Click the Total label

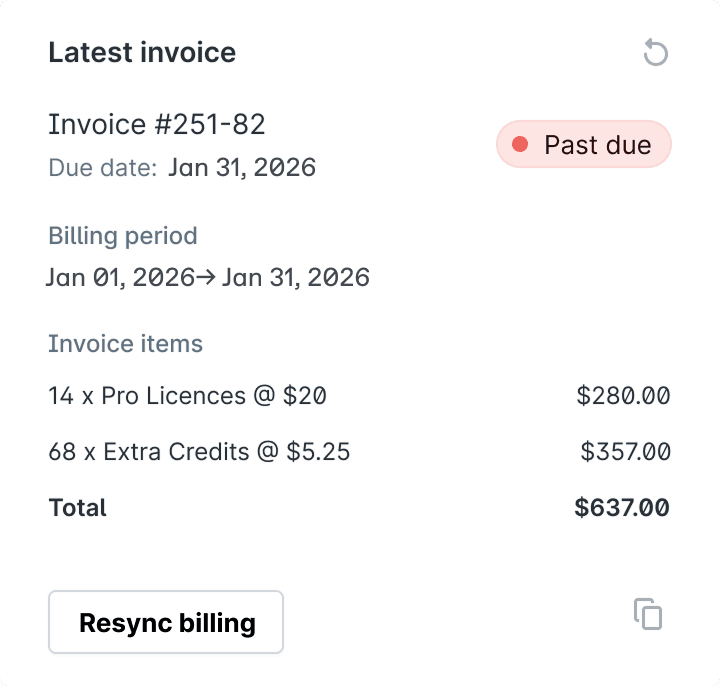tap(77, 507)
